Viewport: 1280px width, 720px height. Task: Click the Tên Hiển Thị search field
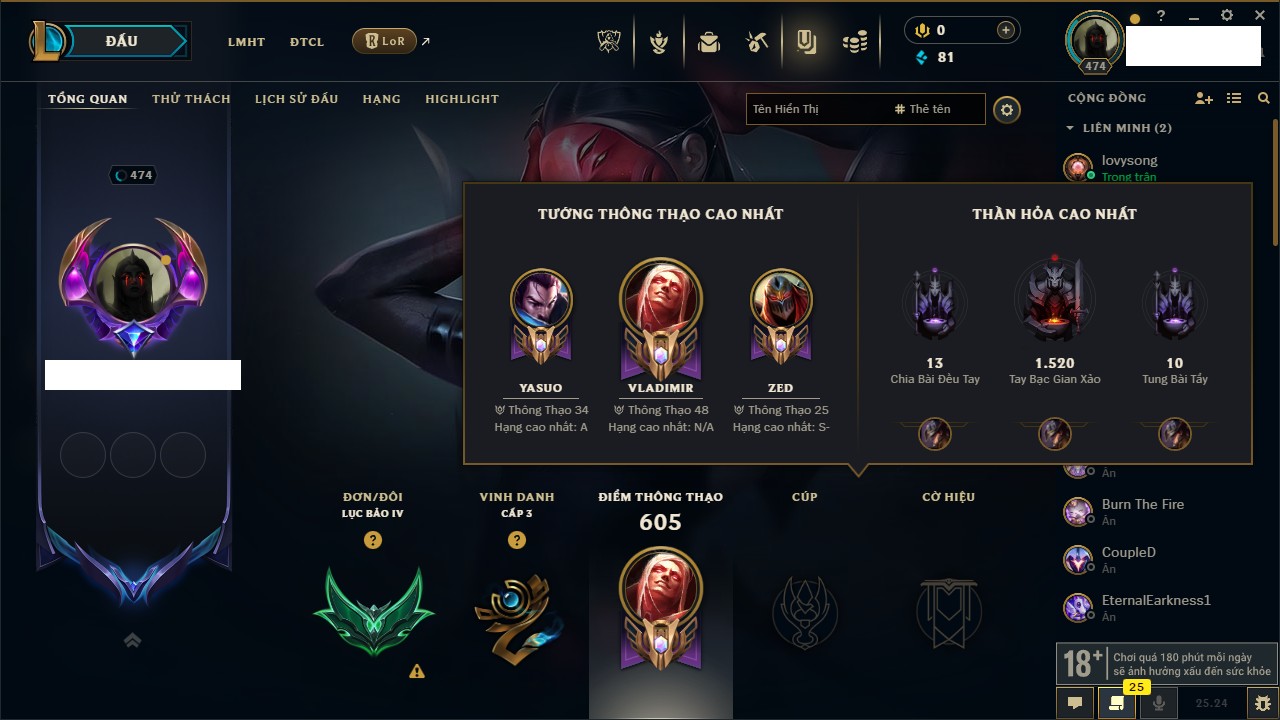(x=866, y=109)
